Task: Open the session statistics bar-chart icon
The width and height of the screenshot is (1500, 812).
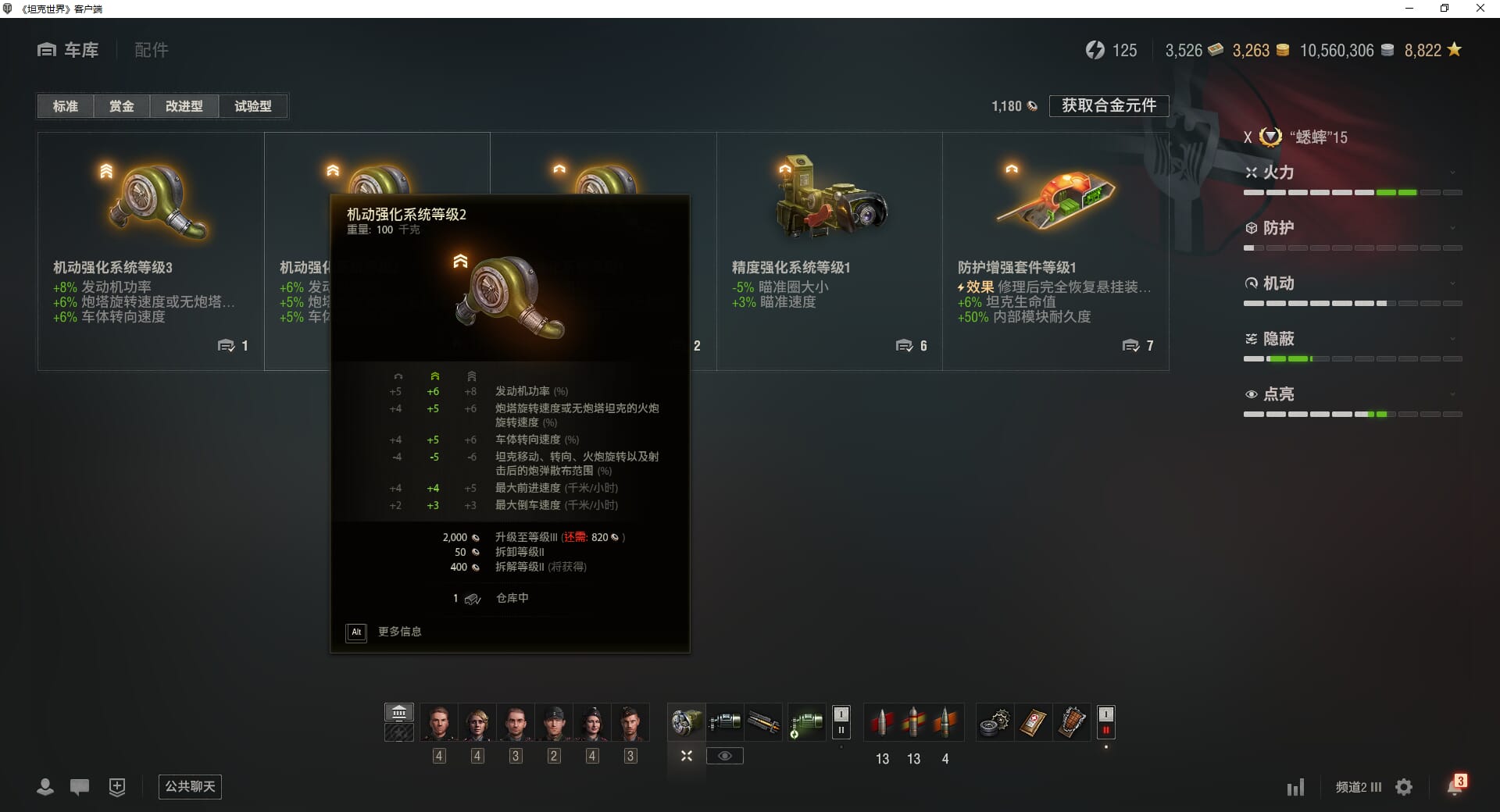Action: [1295, 787]
